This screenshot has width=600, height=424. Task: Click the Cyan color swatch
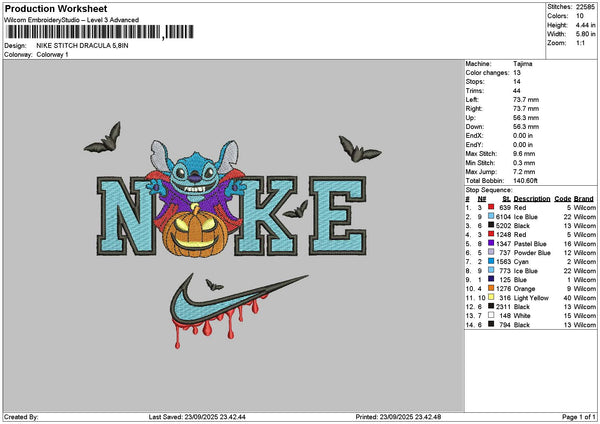491,261
